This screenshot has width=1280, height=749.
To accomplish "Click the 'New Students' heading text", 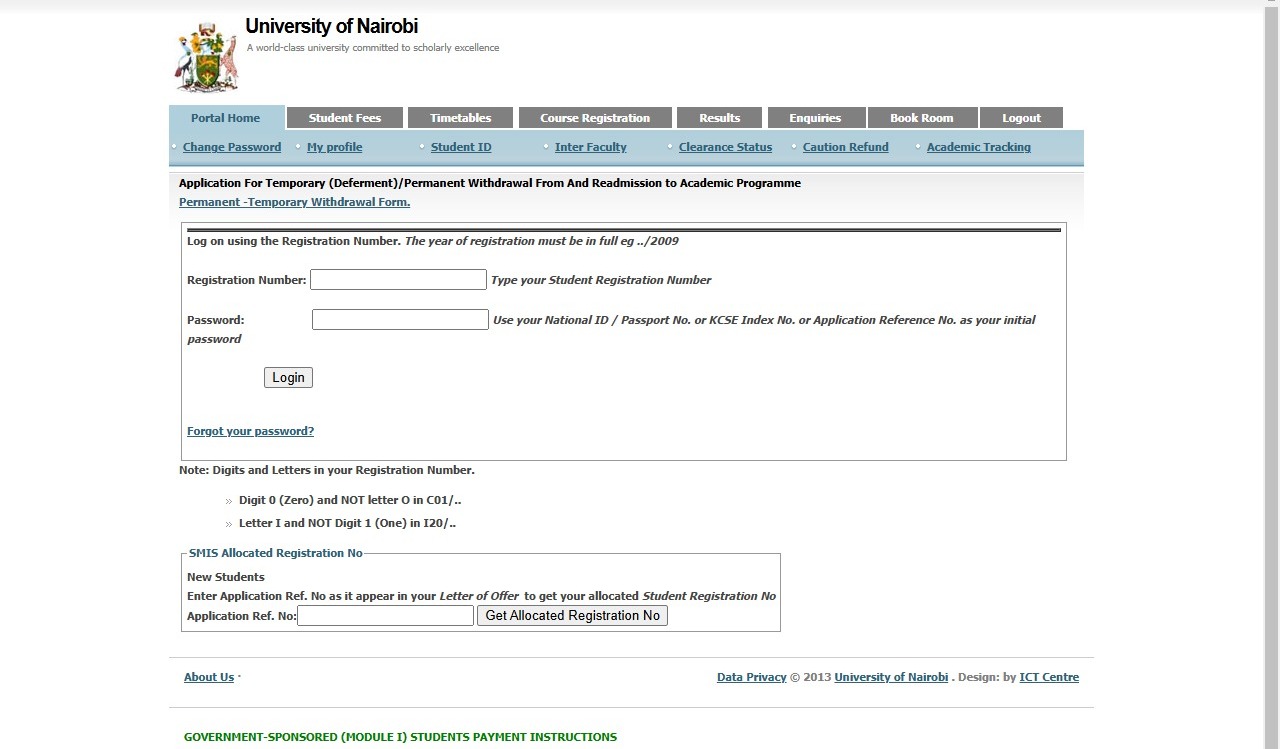I will 226,577.
